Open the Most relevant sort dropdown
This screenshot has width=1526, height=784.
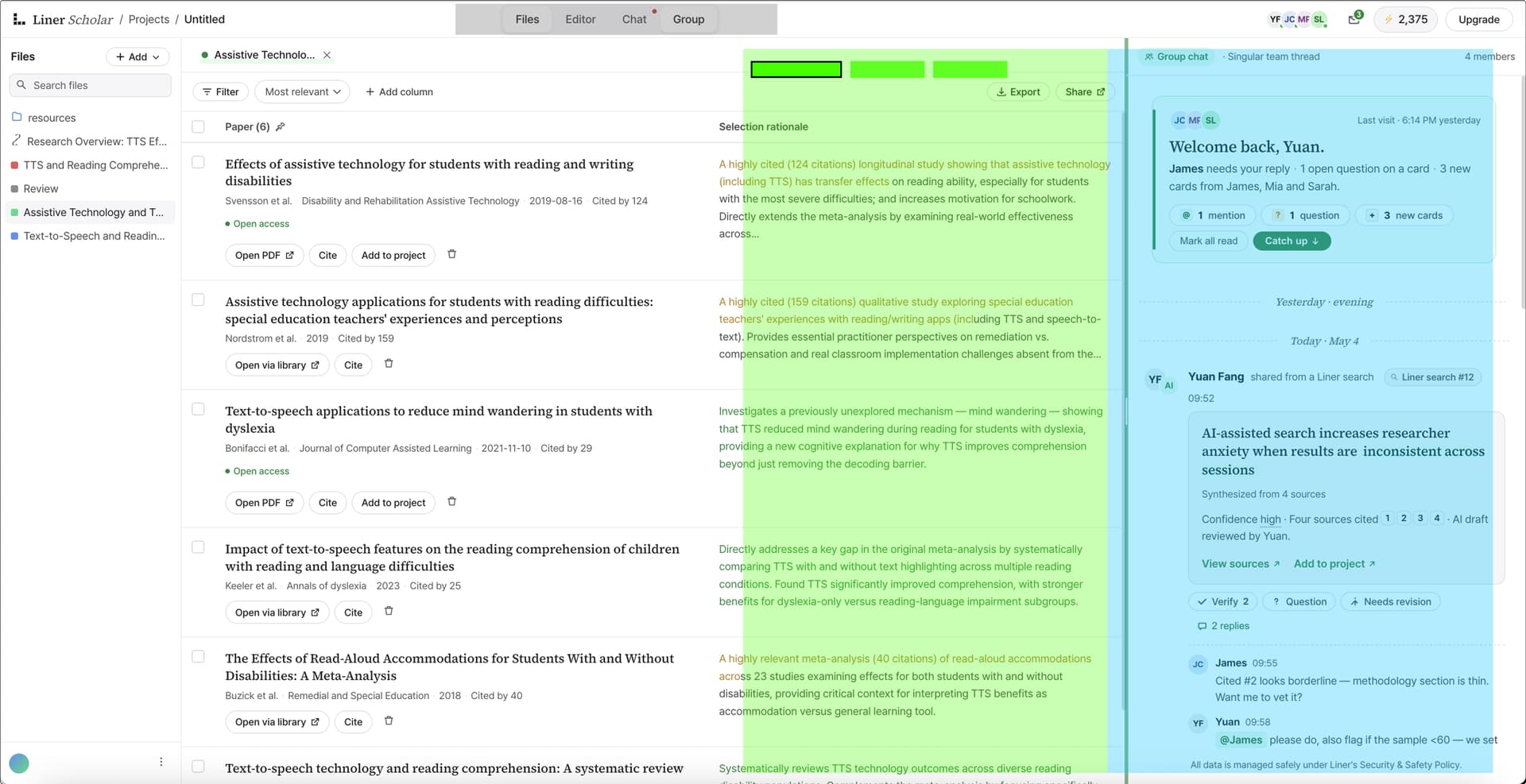click(303, 91)
